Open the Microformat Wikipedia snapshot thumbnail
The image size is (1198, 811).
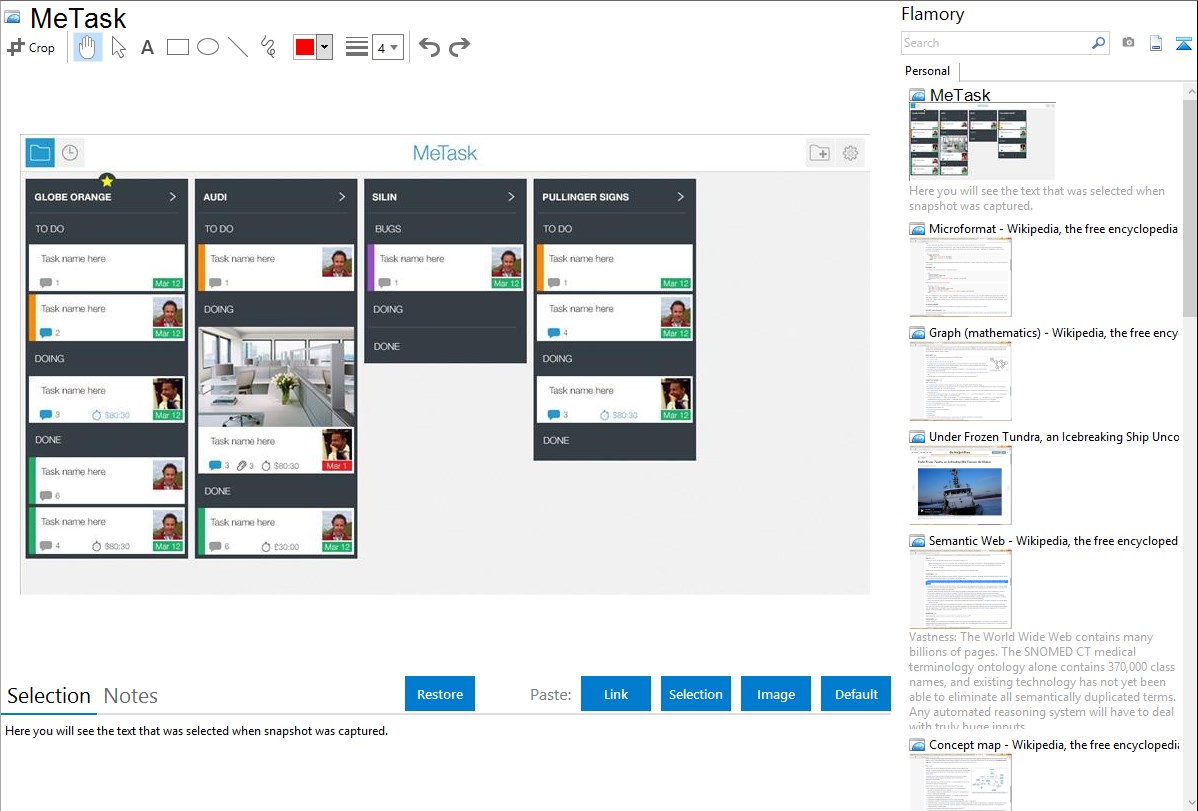(x=960, y=277)
